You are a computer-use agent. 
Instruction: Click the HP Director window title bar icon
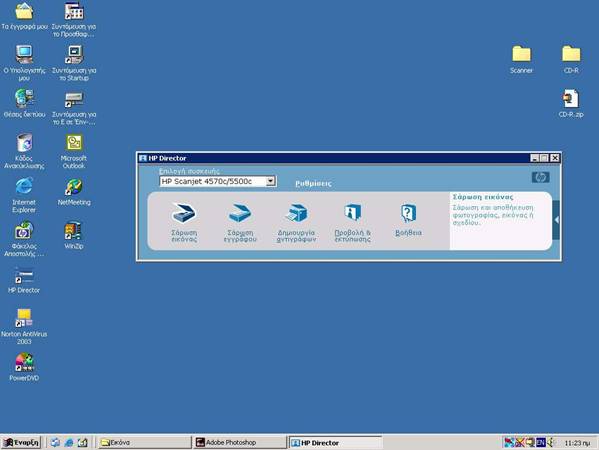coord(143,158)
